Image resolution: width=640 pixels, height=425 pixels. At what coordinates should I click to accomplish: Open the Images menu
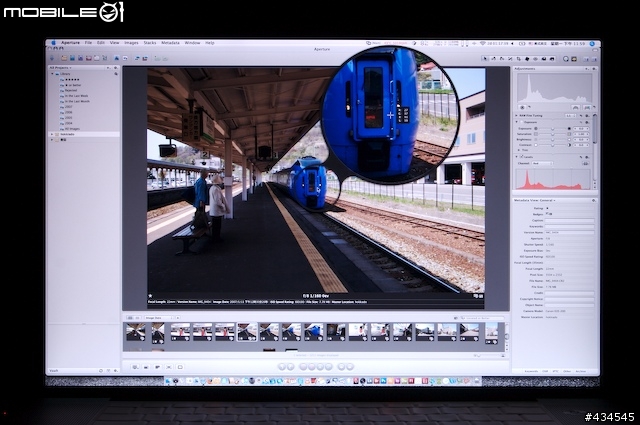coord(131,43)
